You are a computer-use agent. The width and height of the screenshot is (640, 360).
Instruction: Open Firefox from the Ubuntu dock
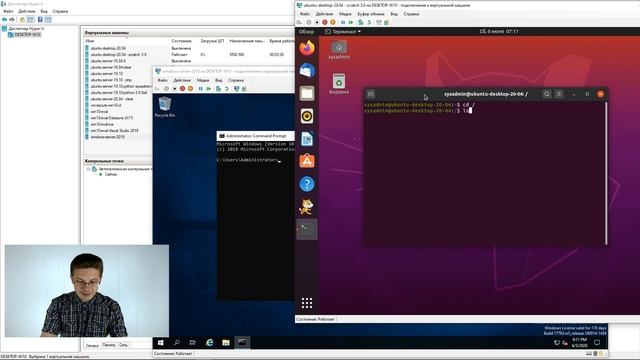click(x=307, y=48)
